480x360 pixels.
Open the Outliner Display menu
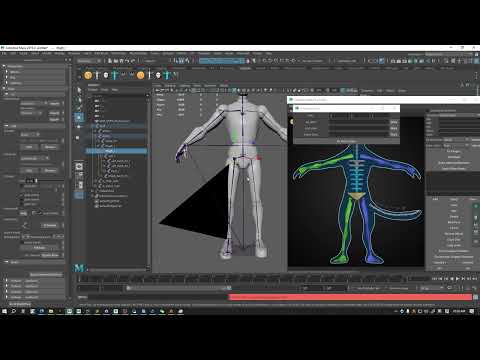[x=93, y=90]
